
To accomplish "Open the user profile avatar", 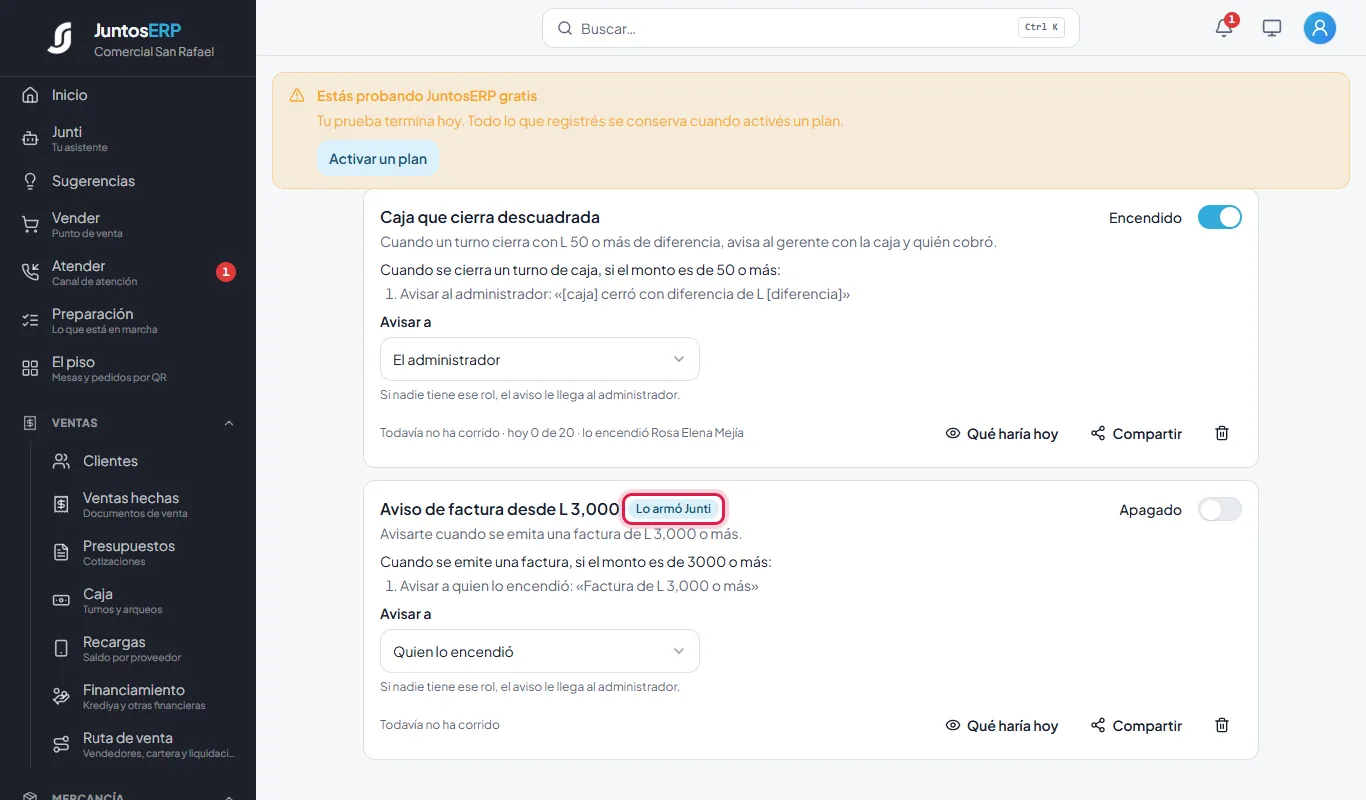I will click(1320, 28).
